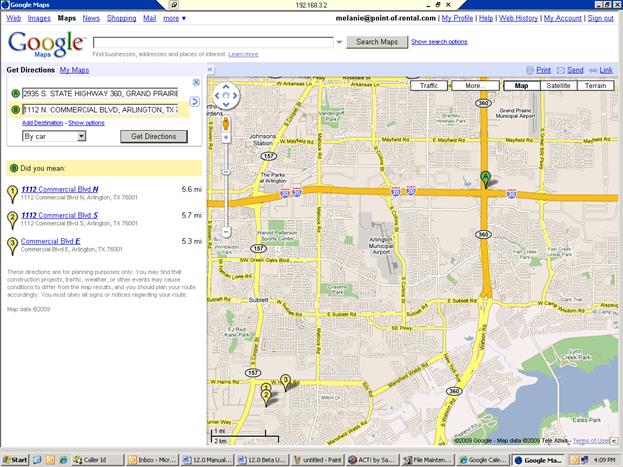Viewport: 623px width, 467px height.
Task: Click the pan up arrow on map
Action: click(226, 86)
